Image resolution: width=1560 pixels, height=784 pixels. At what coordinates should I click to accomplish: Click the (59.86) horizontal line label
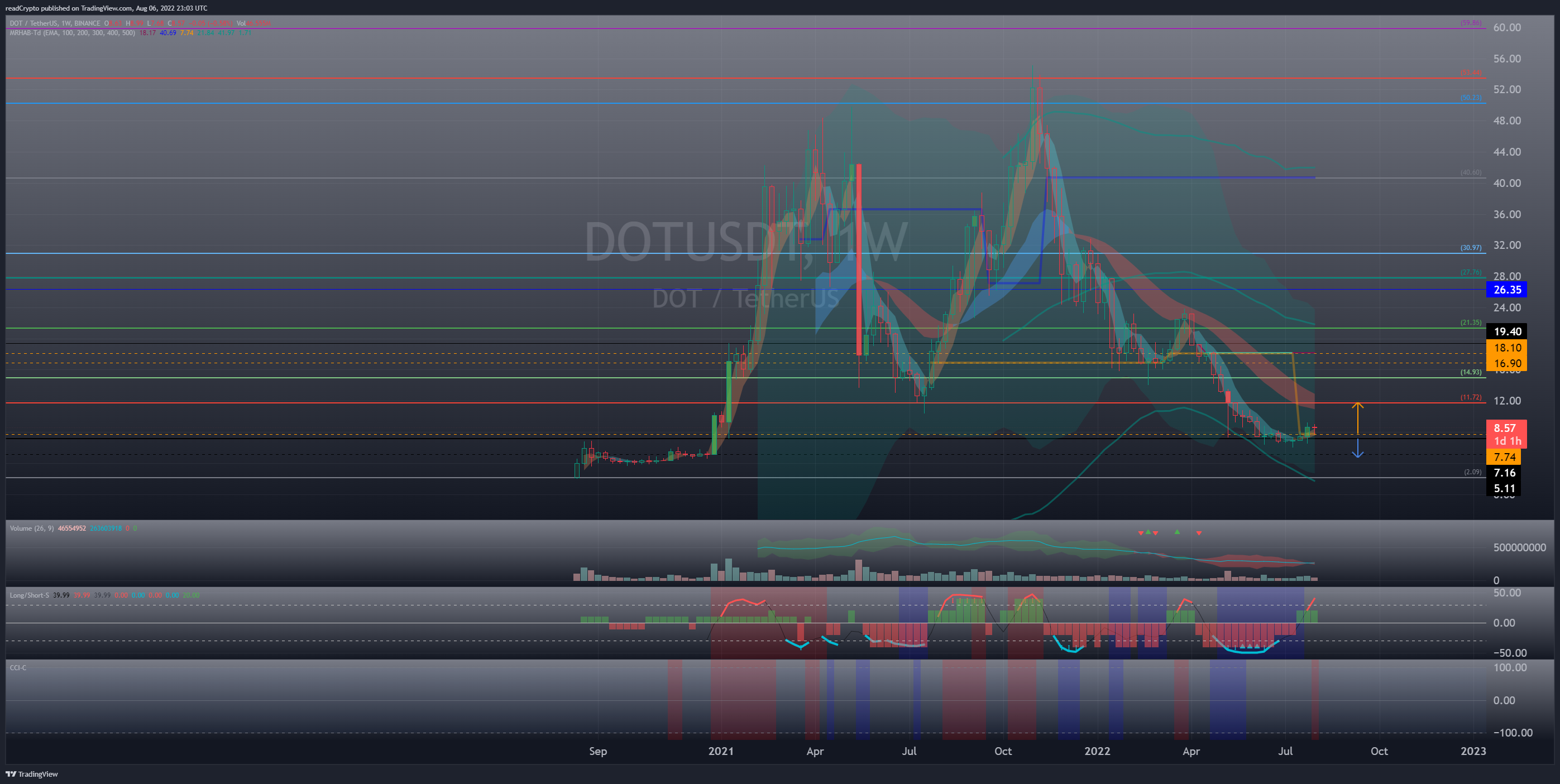click(x=1470, y=23)
